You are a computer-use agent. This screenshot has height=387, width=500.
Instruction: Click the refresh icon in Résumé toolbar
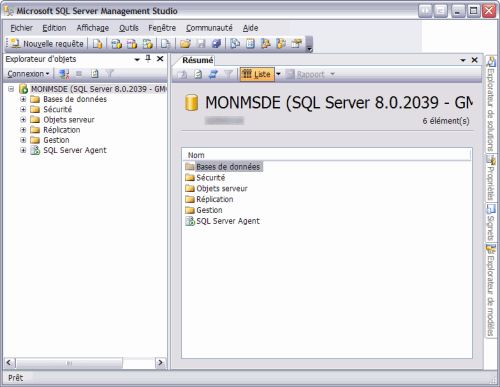[198, 74]
